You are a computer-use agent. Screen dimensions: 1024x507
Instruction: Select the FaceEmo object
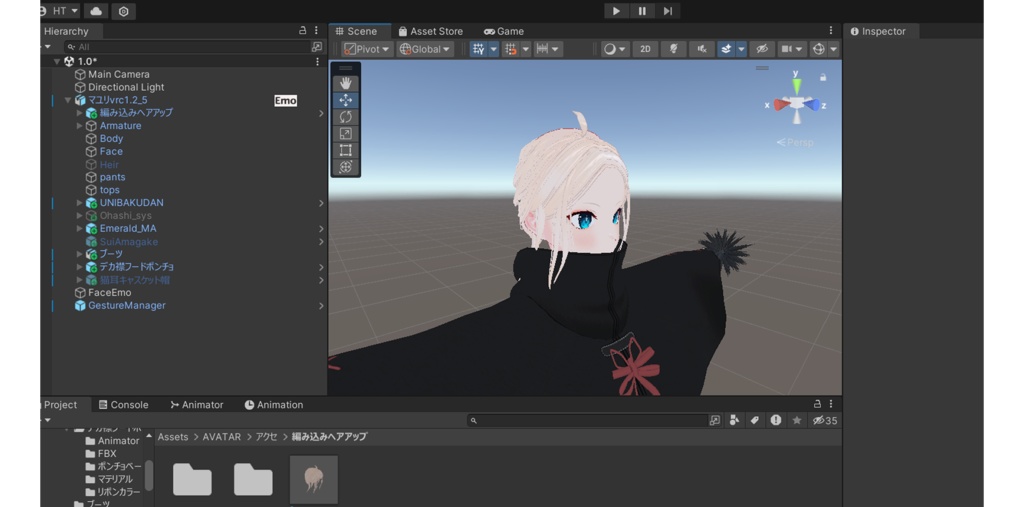(x=109, y=293)
